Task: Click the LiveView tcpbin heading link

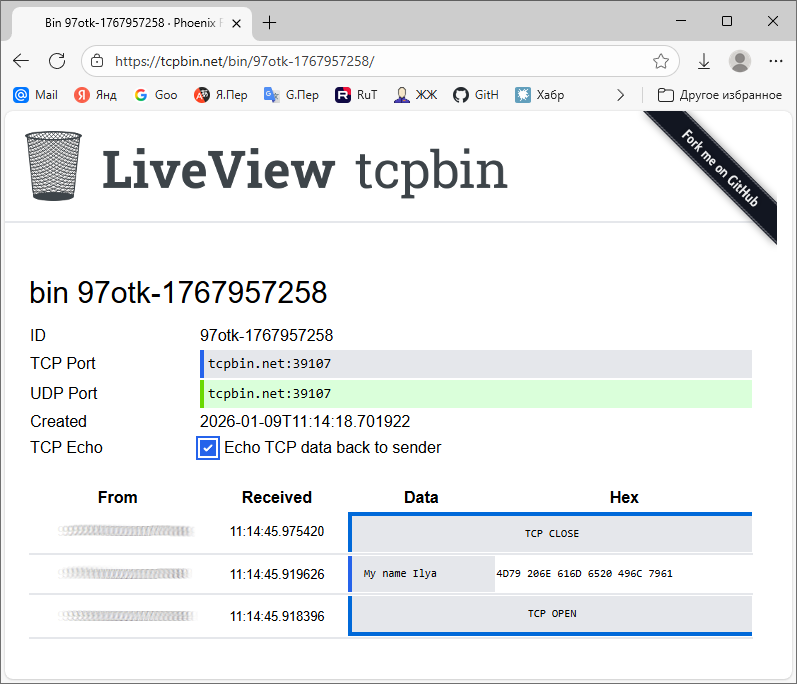Action: (305, 170)
